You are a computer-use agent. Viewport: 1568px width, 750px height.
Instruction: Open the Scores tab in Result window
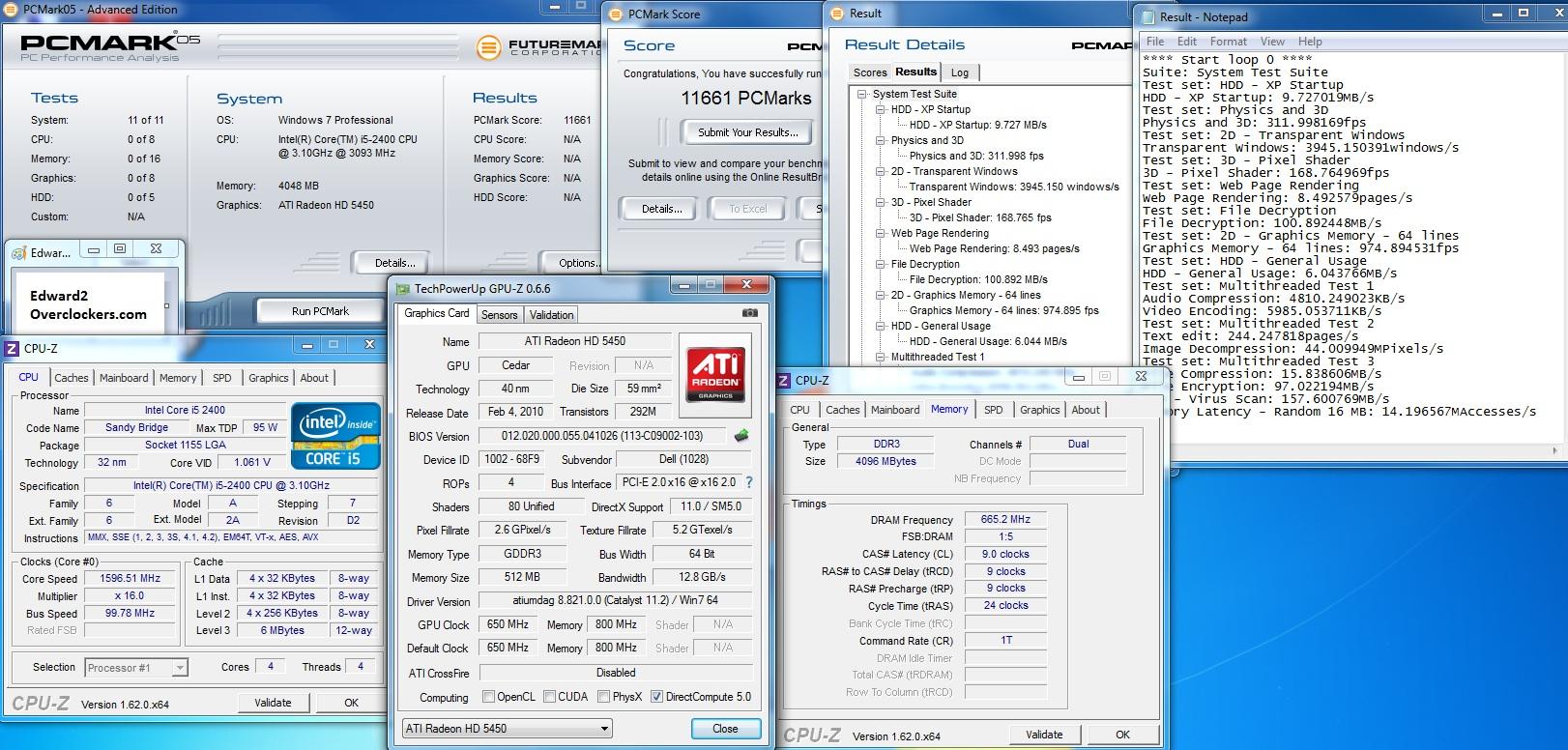point(870,72)
